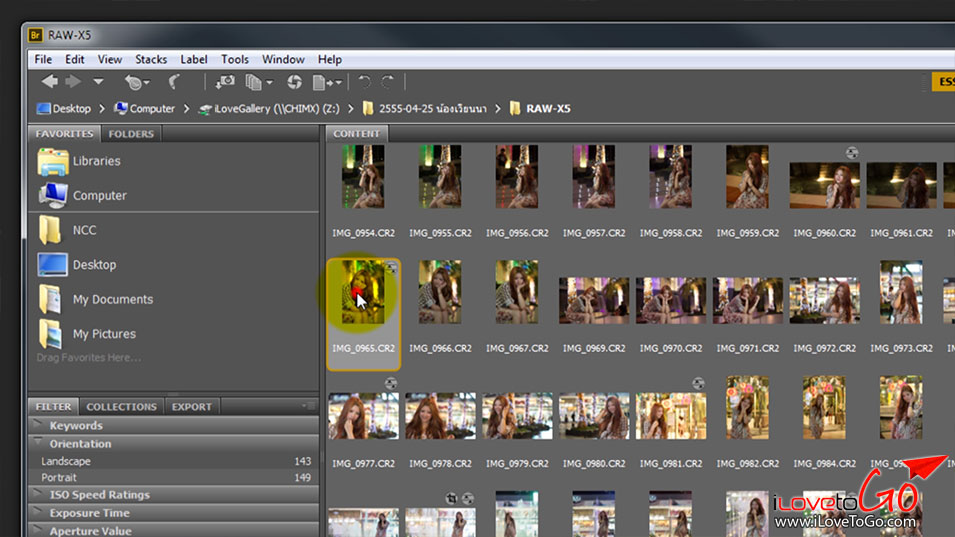Click RAW-X5 folder in path bar

point(540,108)
